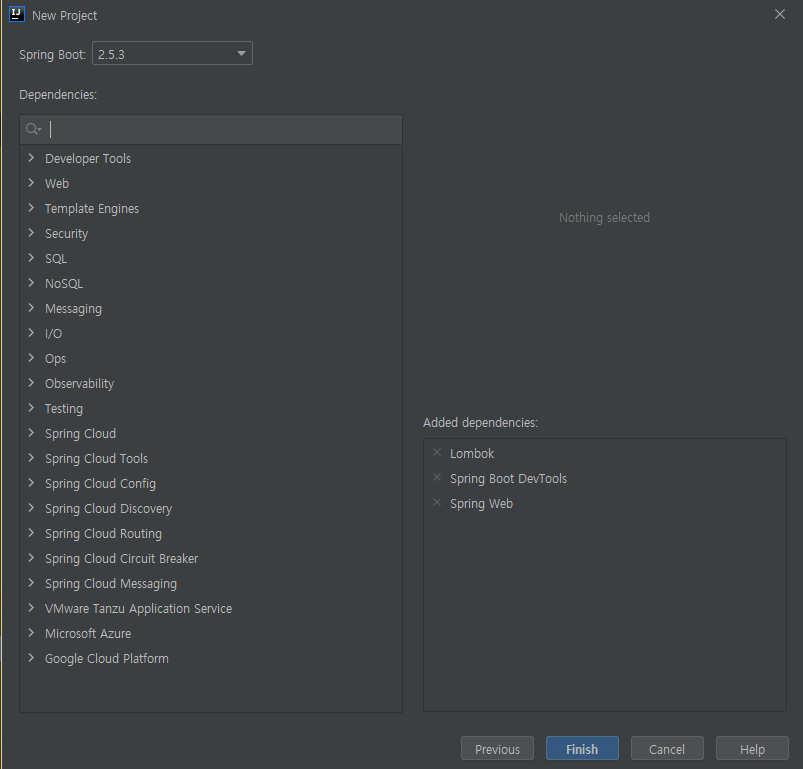Expand the Microsoft Azure chevron
This screenshot has height=769, width=803.
click(31, 633)
